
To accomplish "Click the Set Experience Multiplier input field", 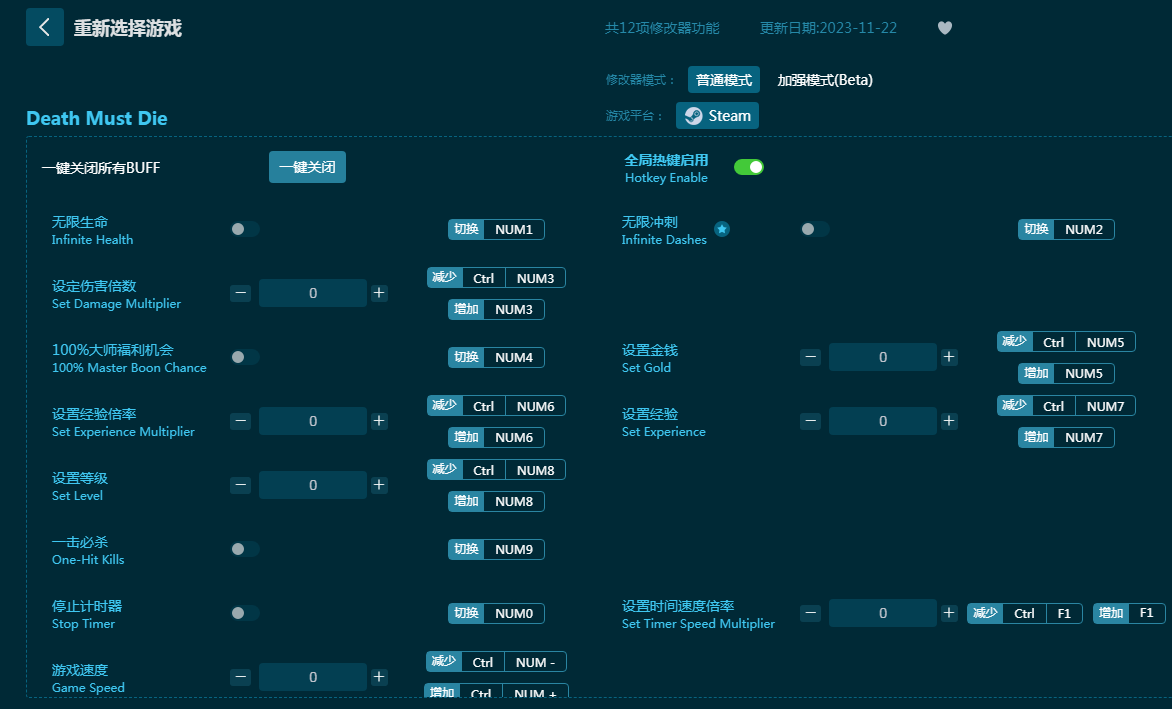I will [x=312, y=421].
